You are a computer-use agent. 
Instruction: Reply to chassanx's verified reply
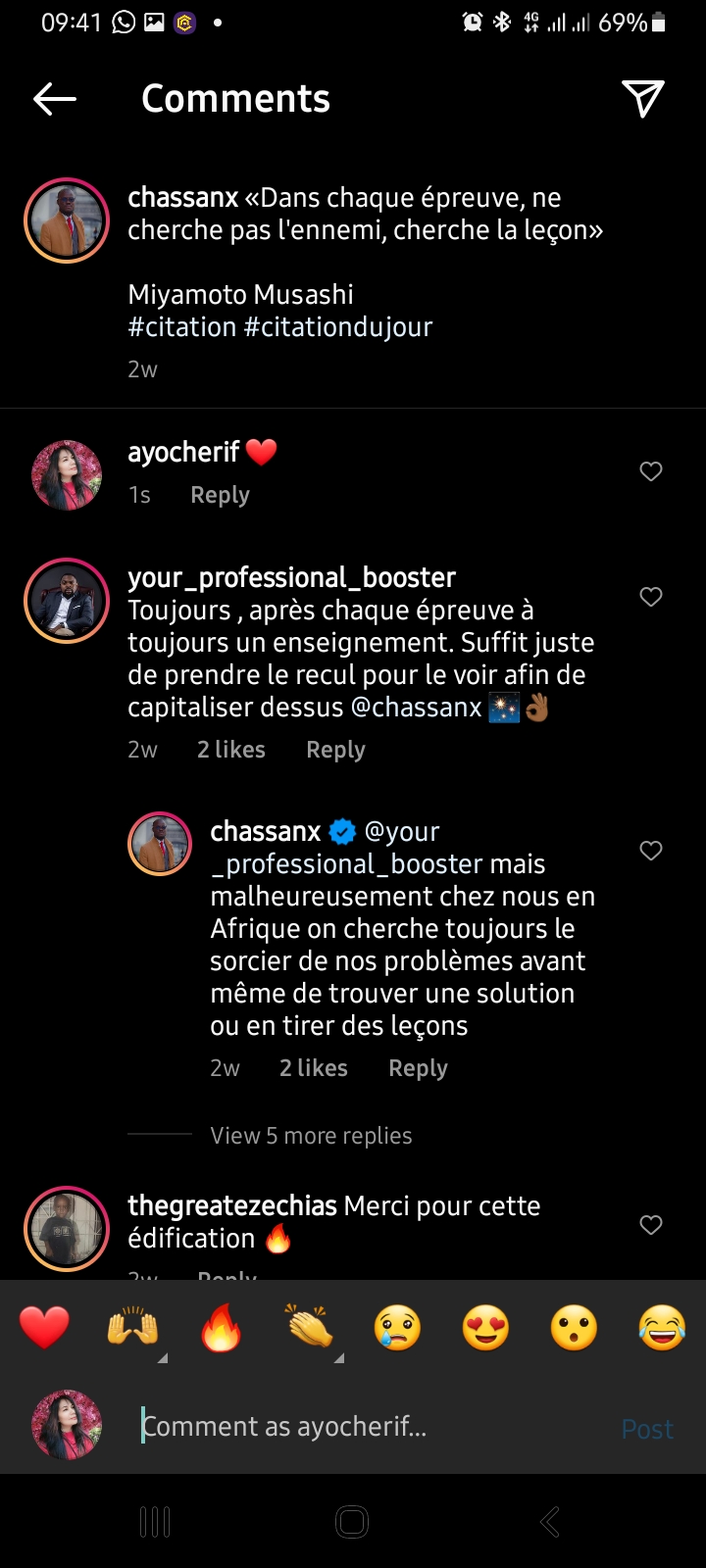(418, 1068)
